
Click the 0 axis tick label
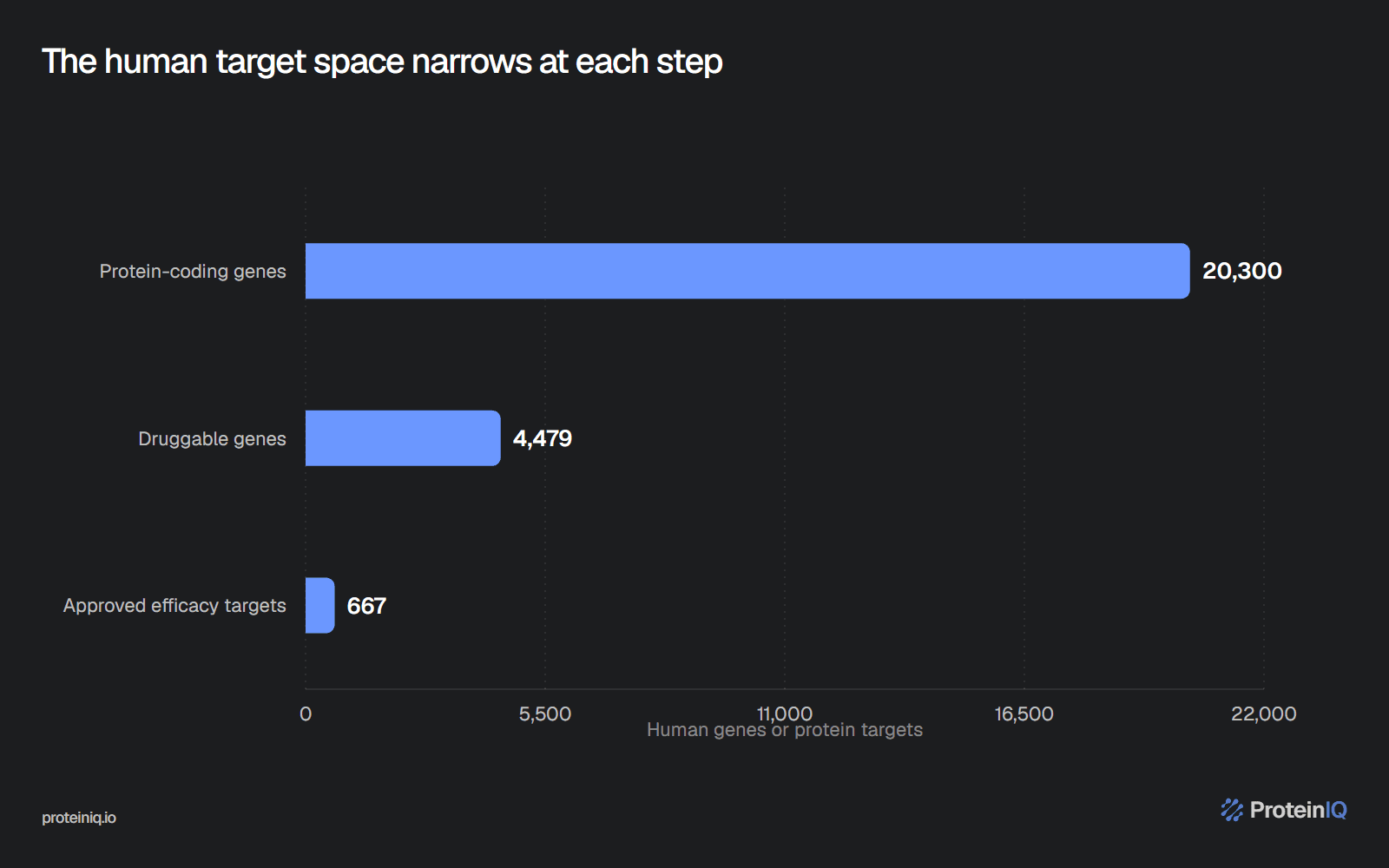pos(306,713)
